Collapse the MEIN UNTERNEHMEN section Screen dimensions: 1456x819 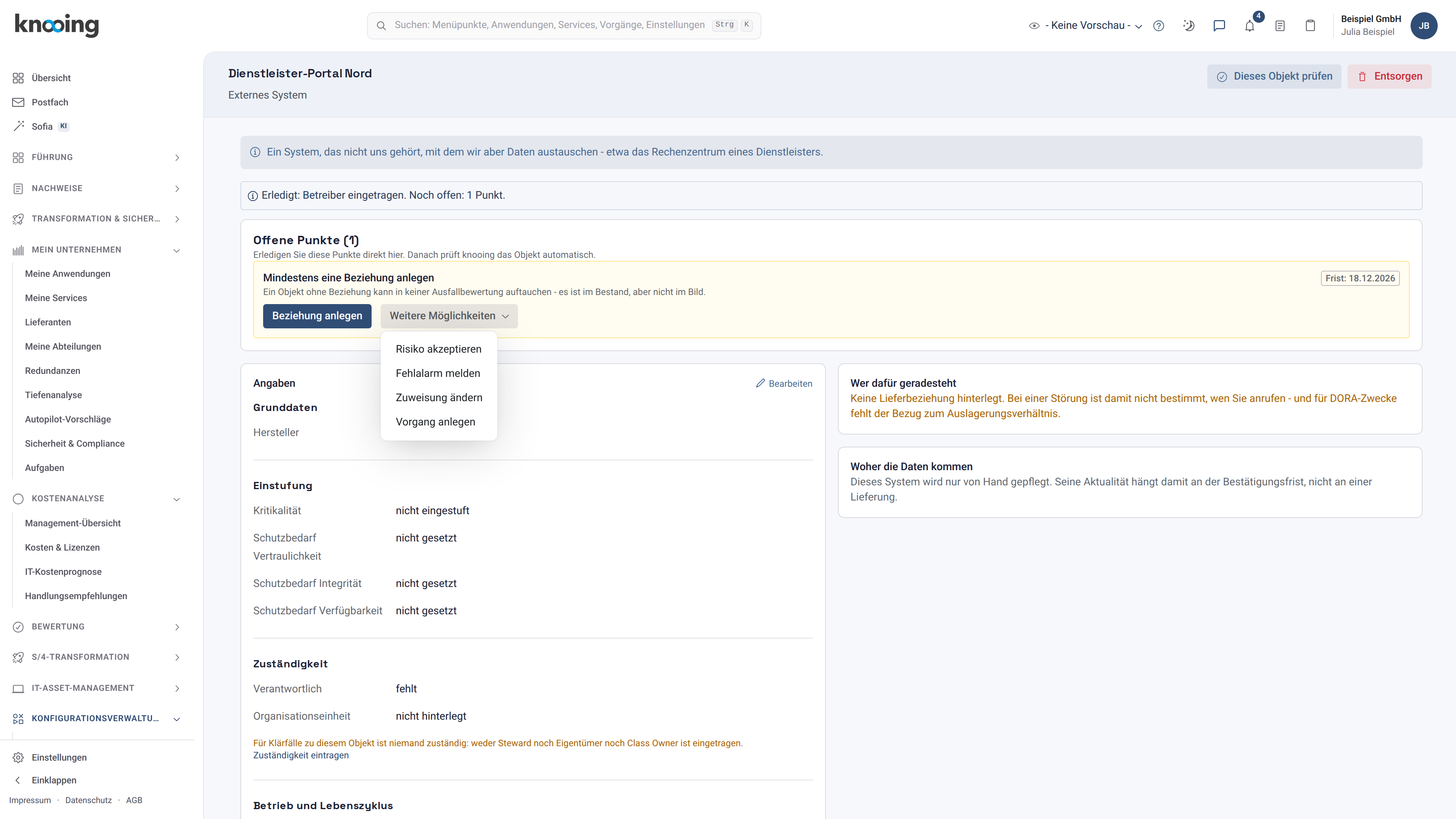coord(97,250)
